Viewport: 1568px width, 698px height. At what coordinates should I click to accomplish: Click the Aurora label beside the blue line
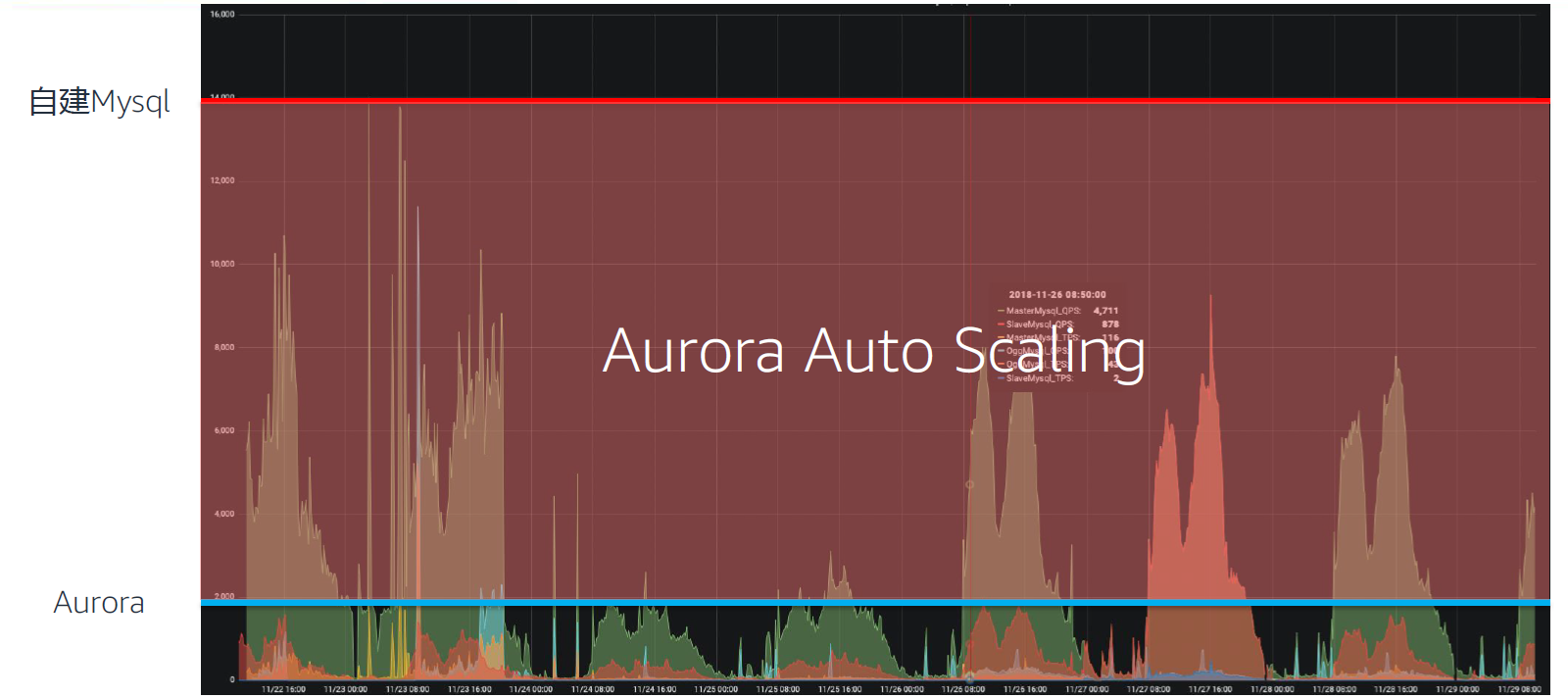99,602
